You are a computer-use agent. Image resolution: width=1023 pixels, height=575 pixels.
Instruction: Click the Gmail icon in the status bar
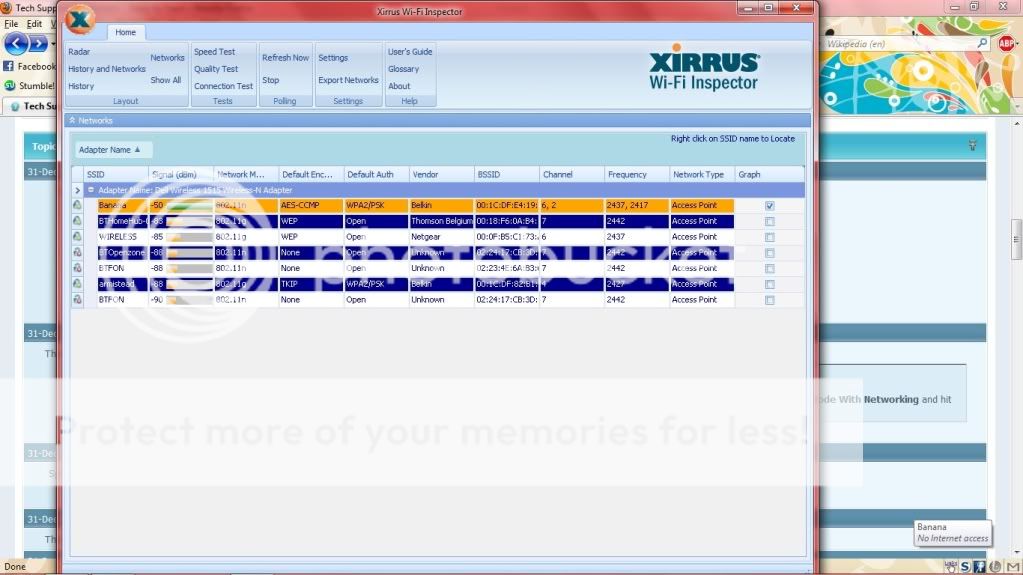[1011, 567]
